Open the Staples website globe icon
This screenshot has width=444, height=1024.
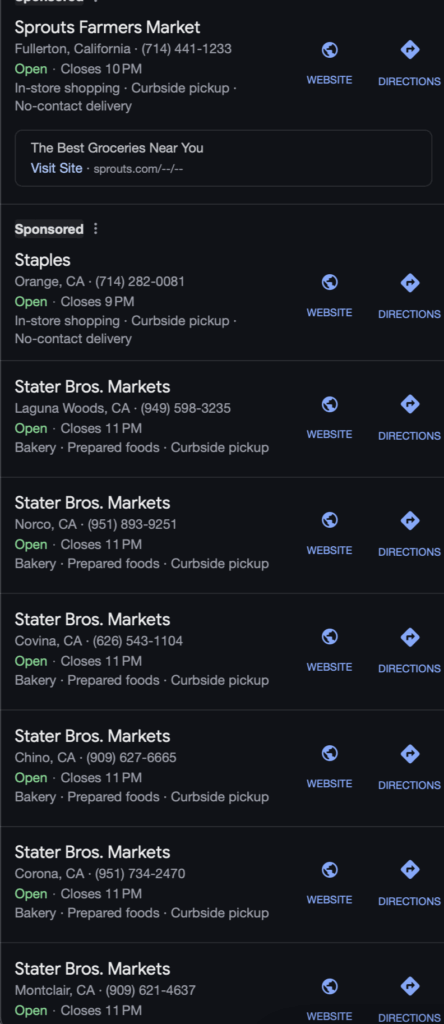click(330, 283)
